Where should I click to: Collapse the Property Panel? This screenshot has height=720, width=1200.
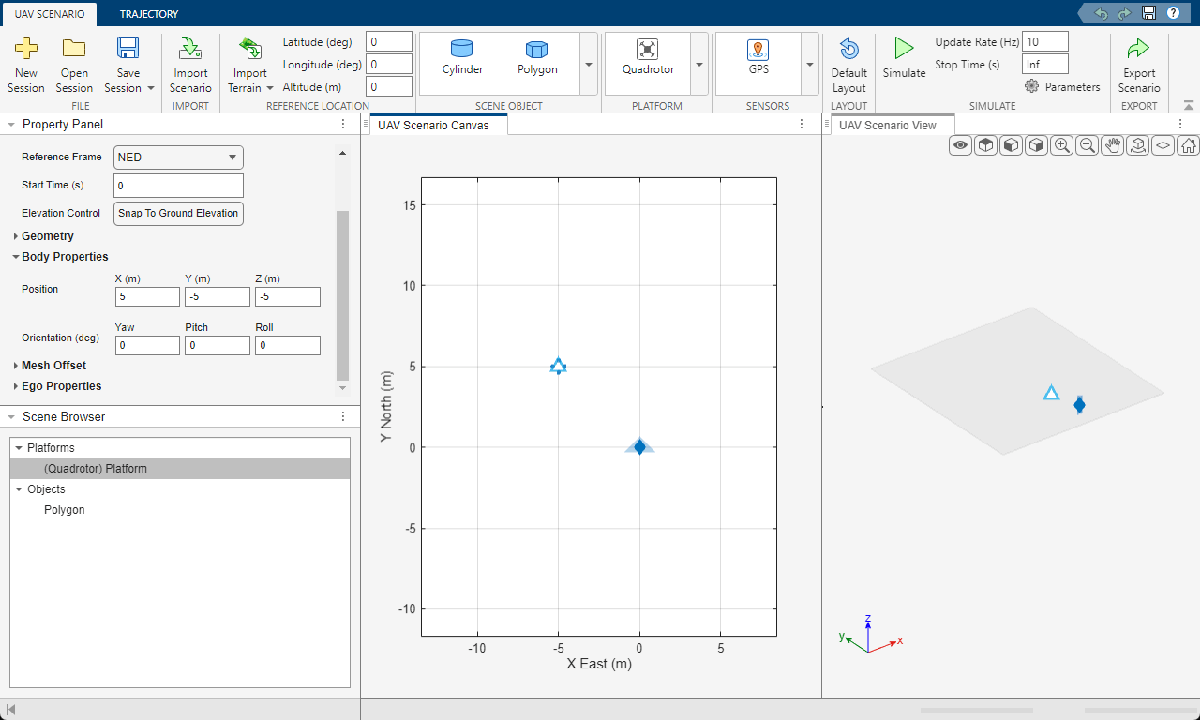pos(11,124)
